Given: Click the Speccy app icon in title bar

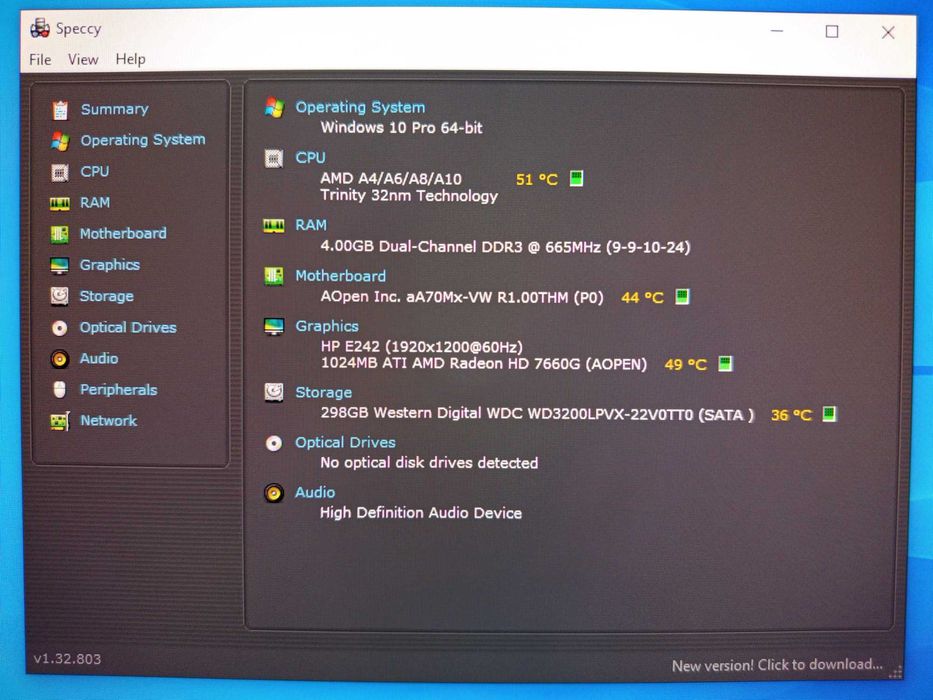Looking at the screenshot, I should [40, 29].
